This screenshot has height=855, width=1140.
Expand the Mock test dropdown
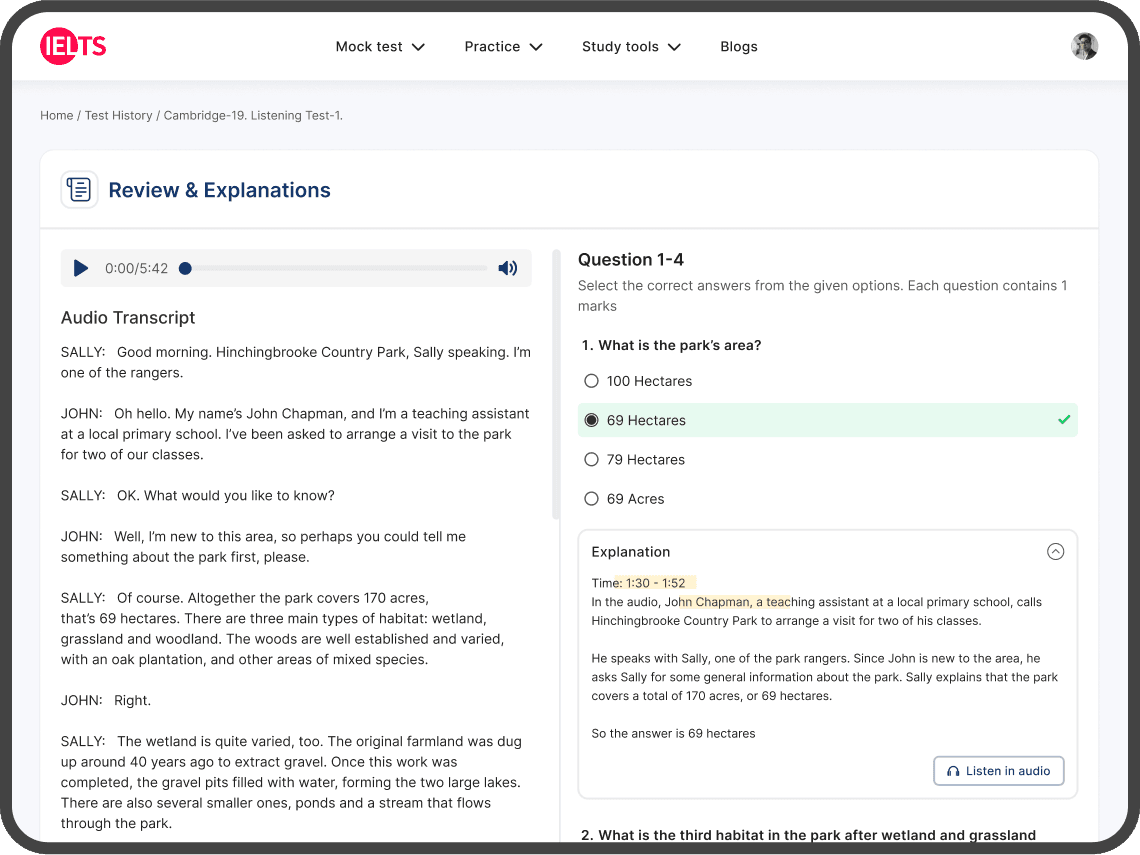tap(380, 47)
